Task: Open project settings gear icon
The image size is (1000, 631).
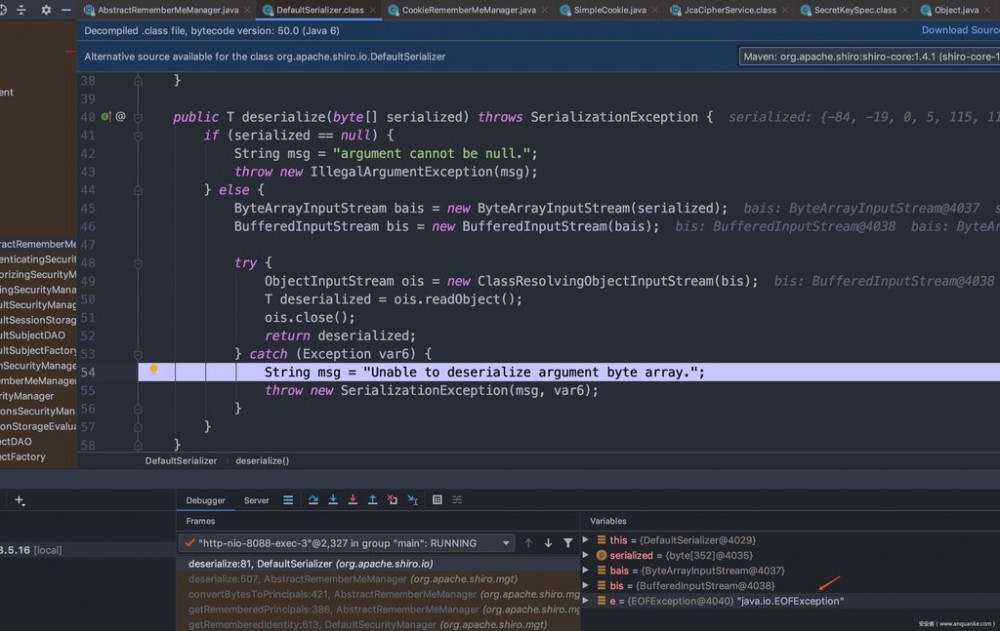Action: point(47,9)
